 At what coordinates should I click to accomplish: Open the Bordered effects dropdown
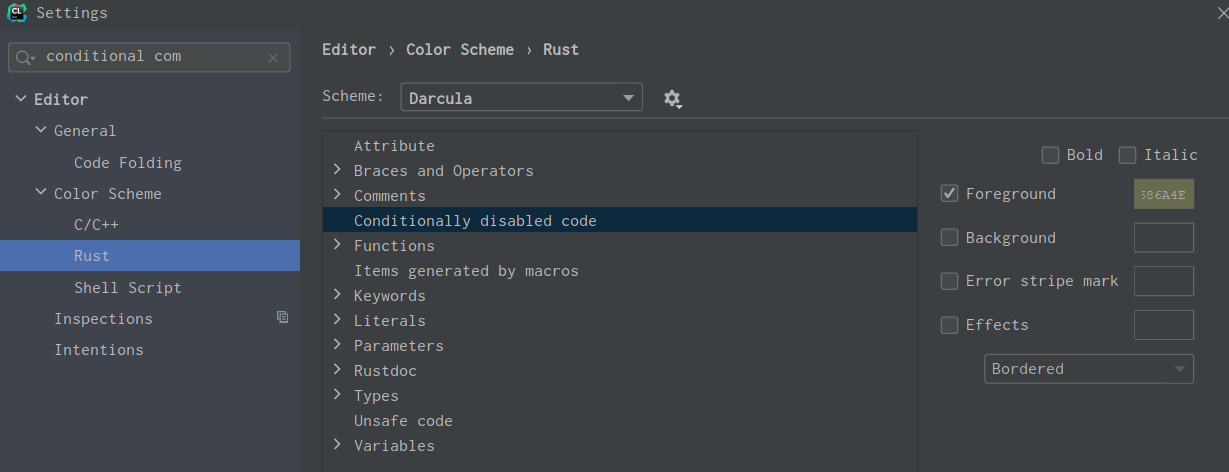(x=1089, y=369)
